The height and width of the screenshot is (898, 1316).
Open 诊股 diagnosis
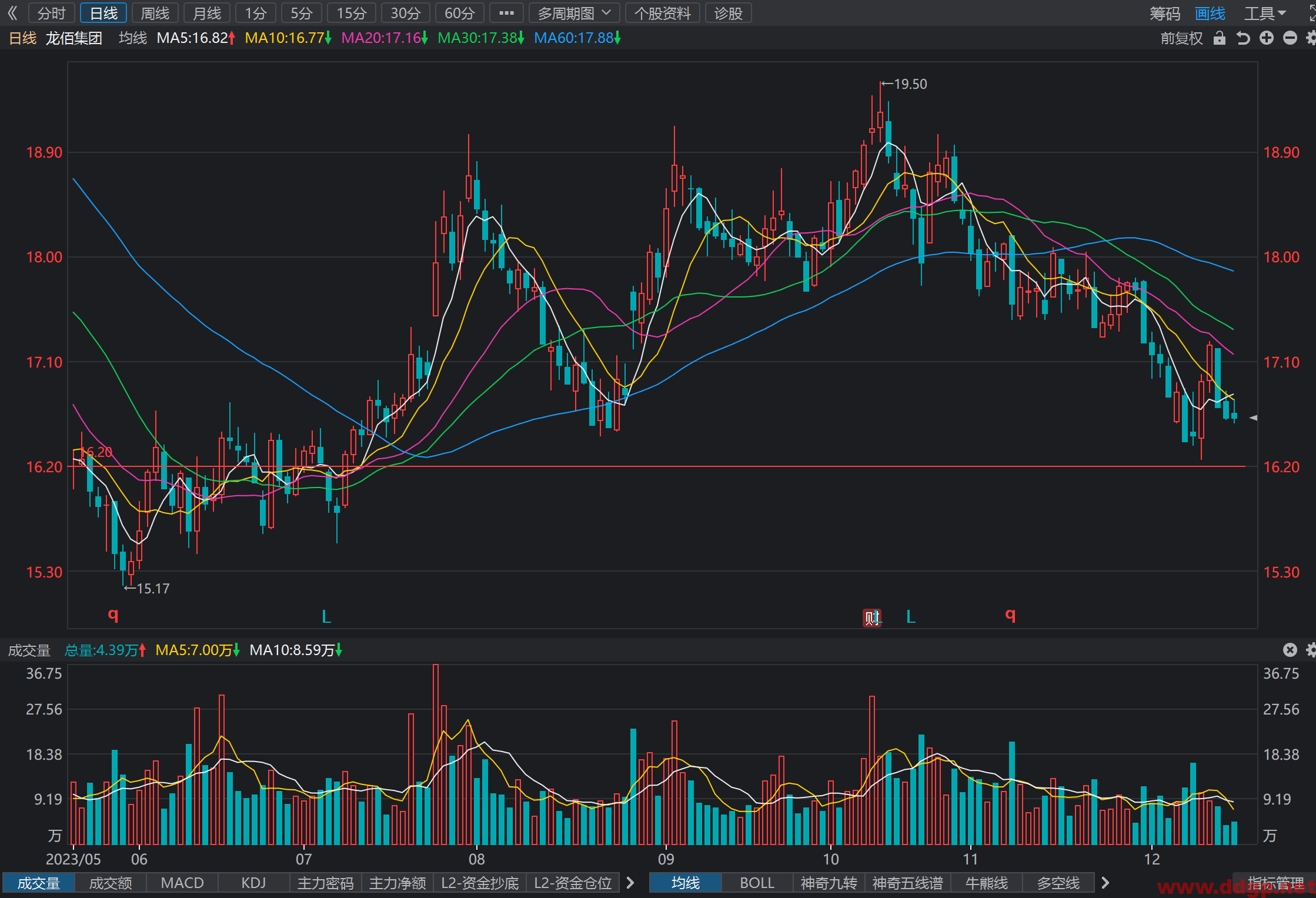point(729,13)
